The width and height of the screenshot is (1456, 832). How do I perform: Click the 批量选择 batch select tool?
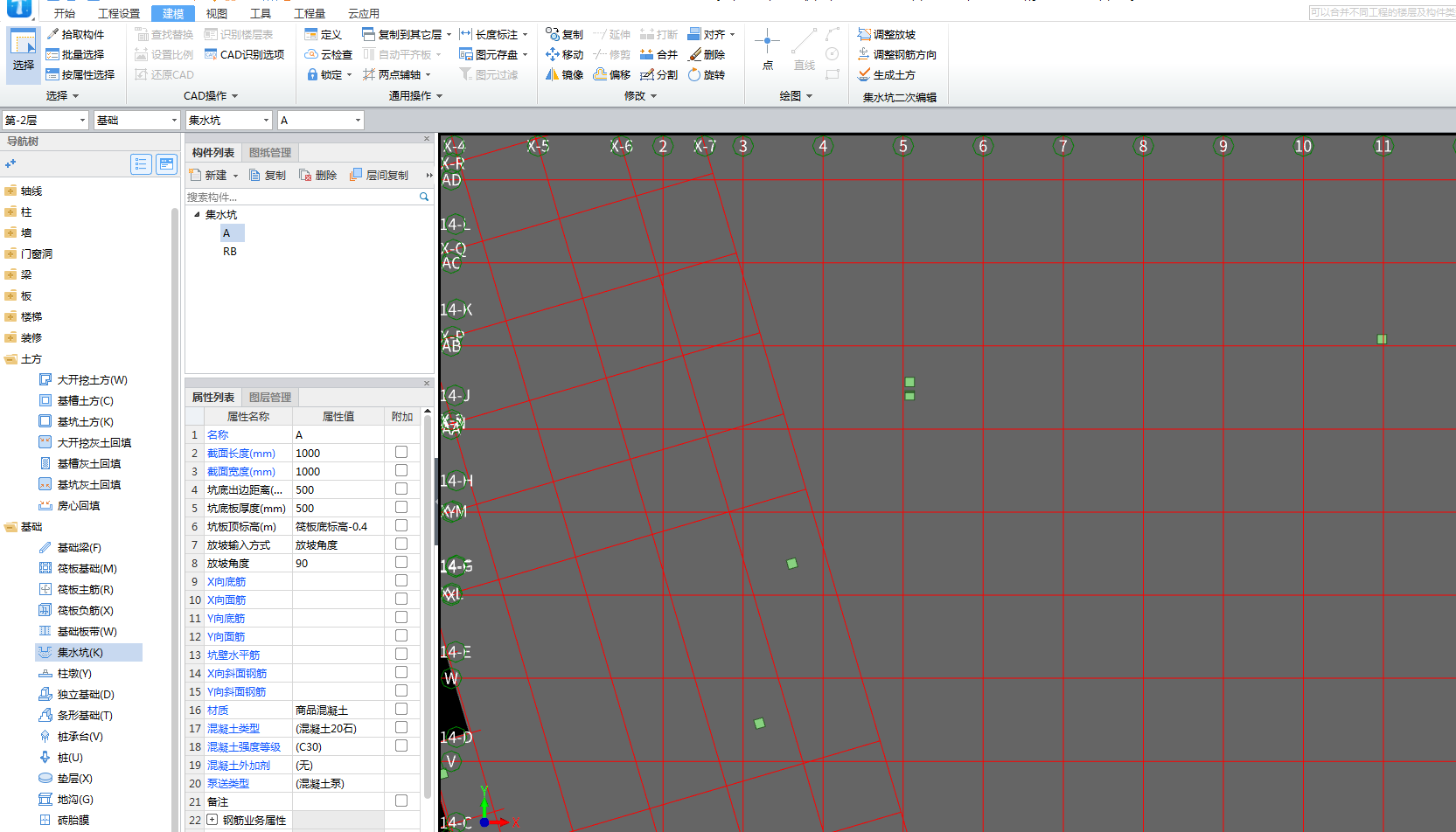pos(75,54)
